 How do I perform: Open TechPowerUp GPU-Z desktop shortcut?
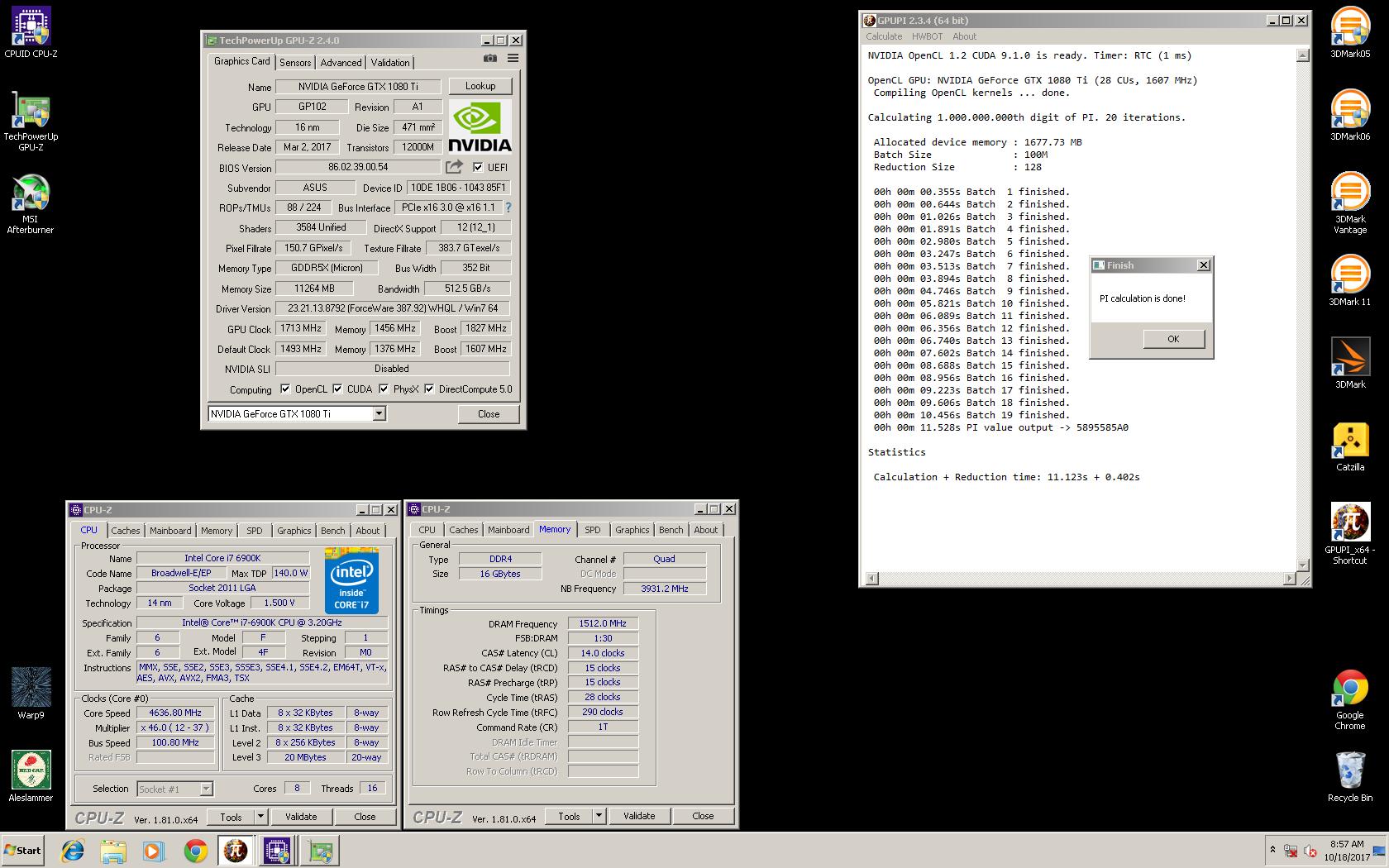pyautogui.click(x=31, y=121)
